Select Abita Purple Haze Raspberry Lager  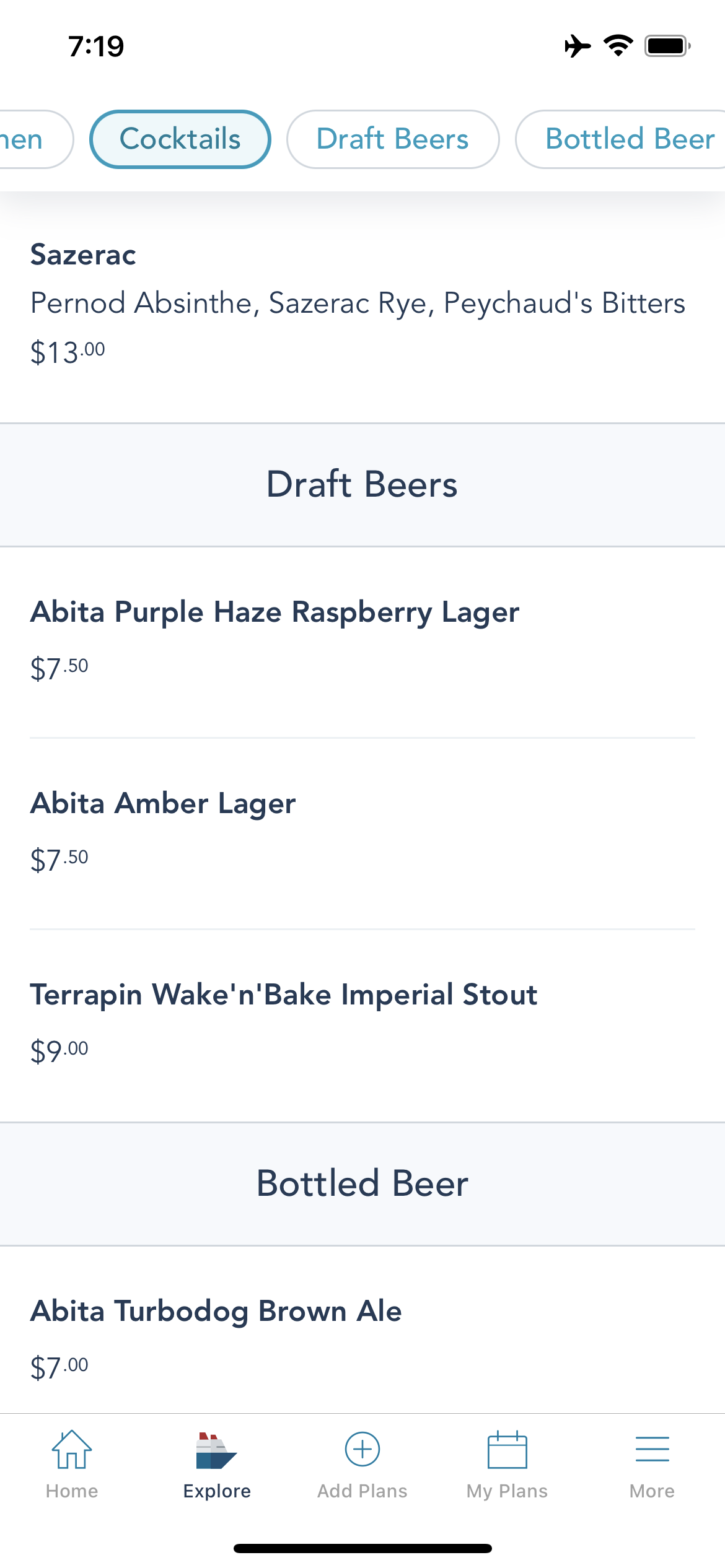(362, 642)
